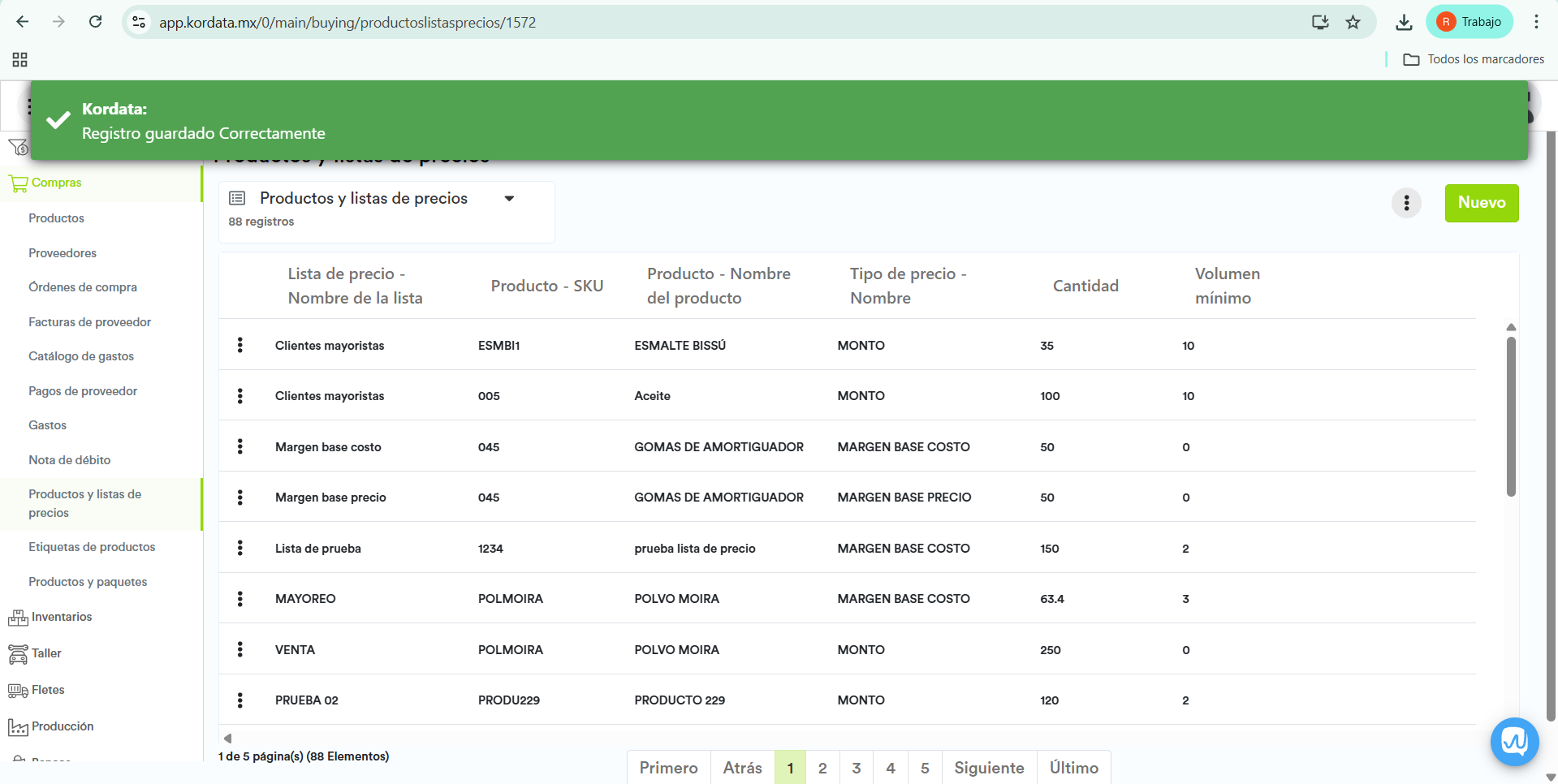
Task: Click the table's vertical scrollbar
Action: [1511, 416]
